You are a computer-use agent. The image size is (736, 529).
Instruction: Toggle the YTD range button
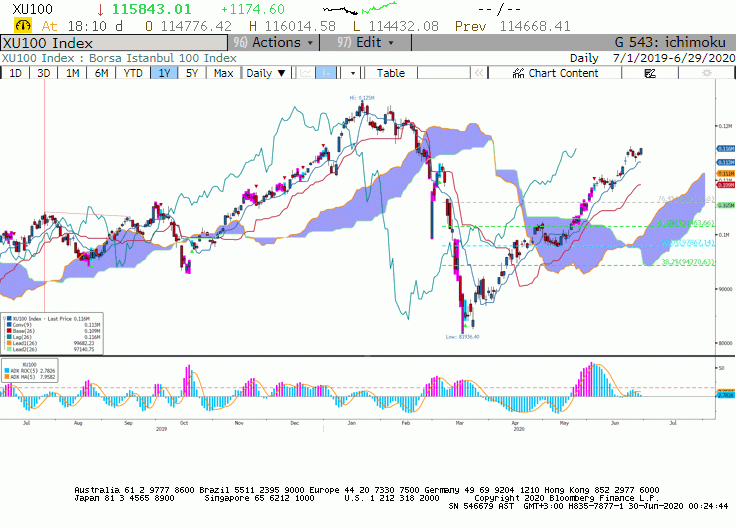(x=133, y=73)
